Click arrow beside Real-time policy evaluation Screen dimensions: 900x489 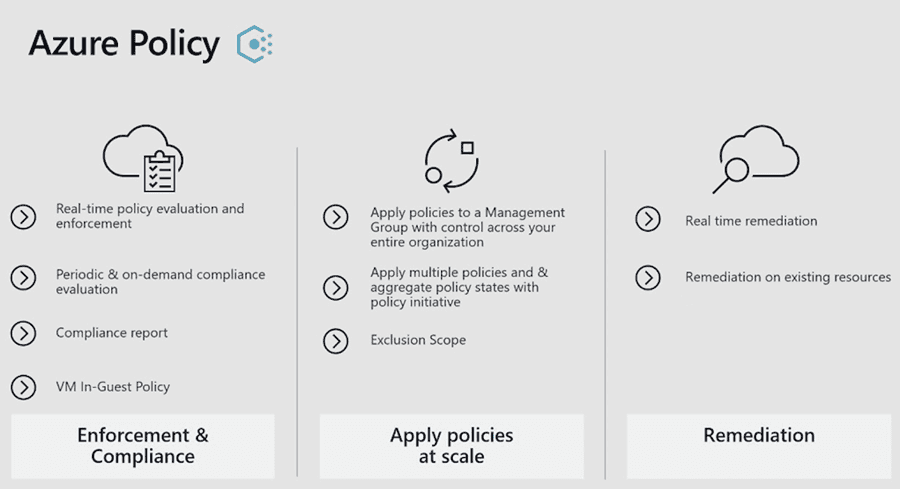tap(24, 217)
